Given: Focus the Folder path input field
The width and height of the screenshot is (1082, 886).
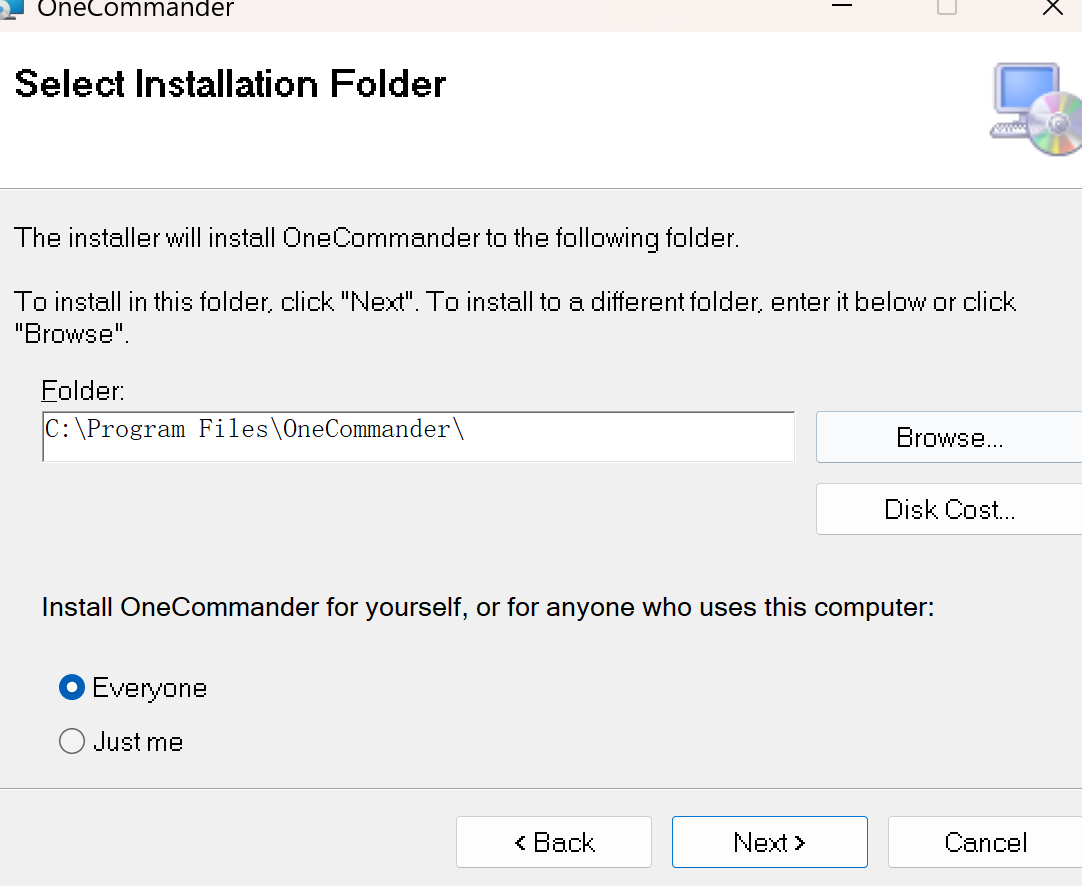Looking at the screenshot, I should [x=418, y=437].
